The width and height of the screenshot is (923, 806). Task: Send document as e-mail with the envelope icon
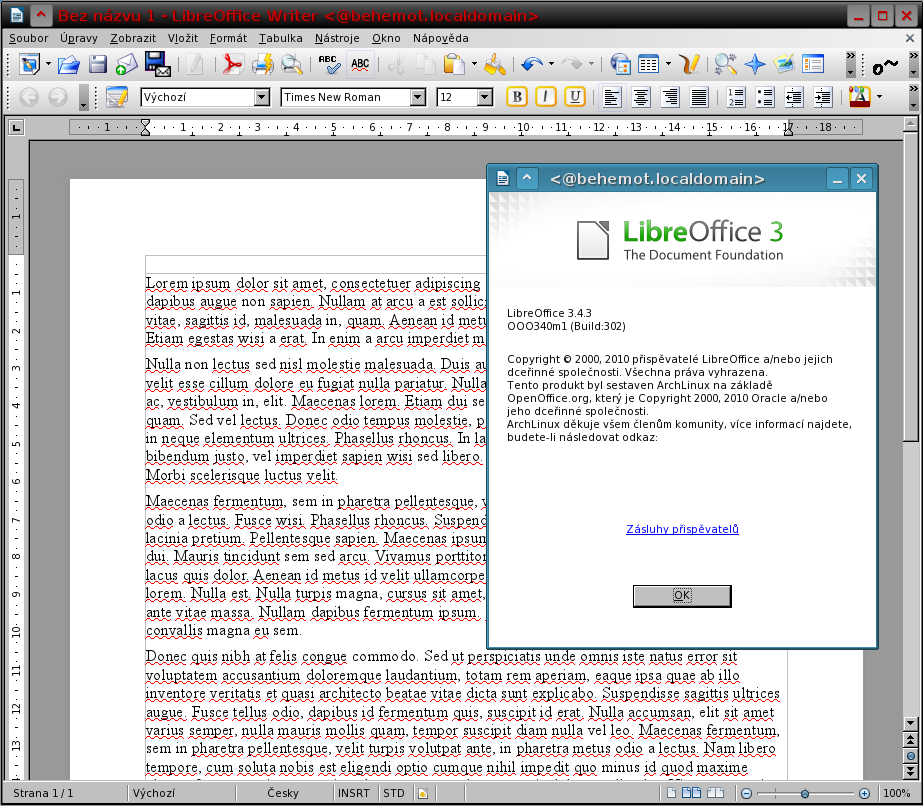(x=126, y=64)
